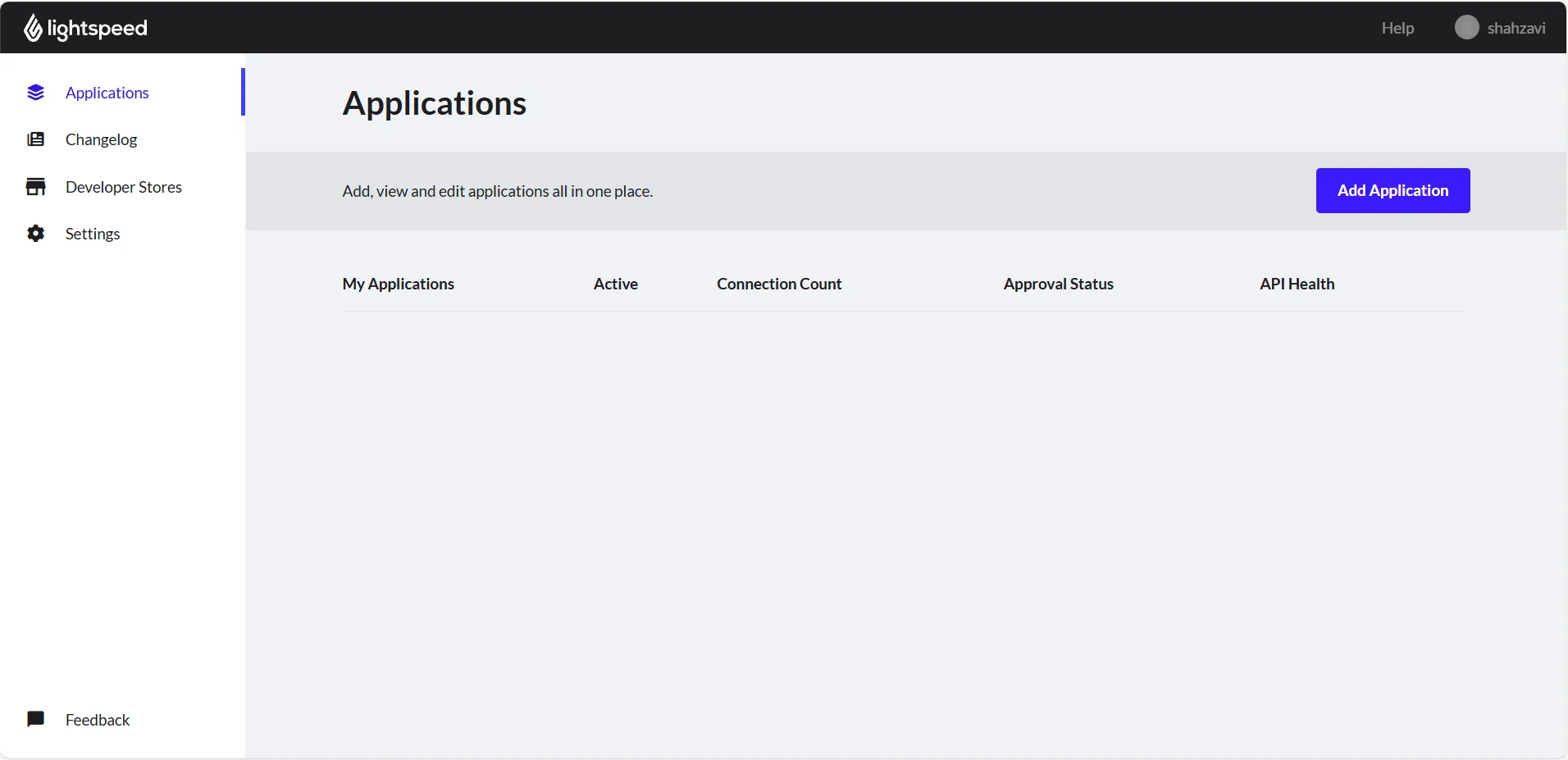Click the 'Add, view and edit applications' description
The width and height of the screenshot is (1568, 760).
(x=497, y=191)
